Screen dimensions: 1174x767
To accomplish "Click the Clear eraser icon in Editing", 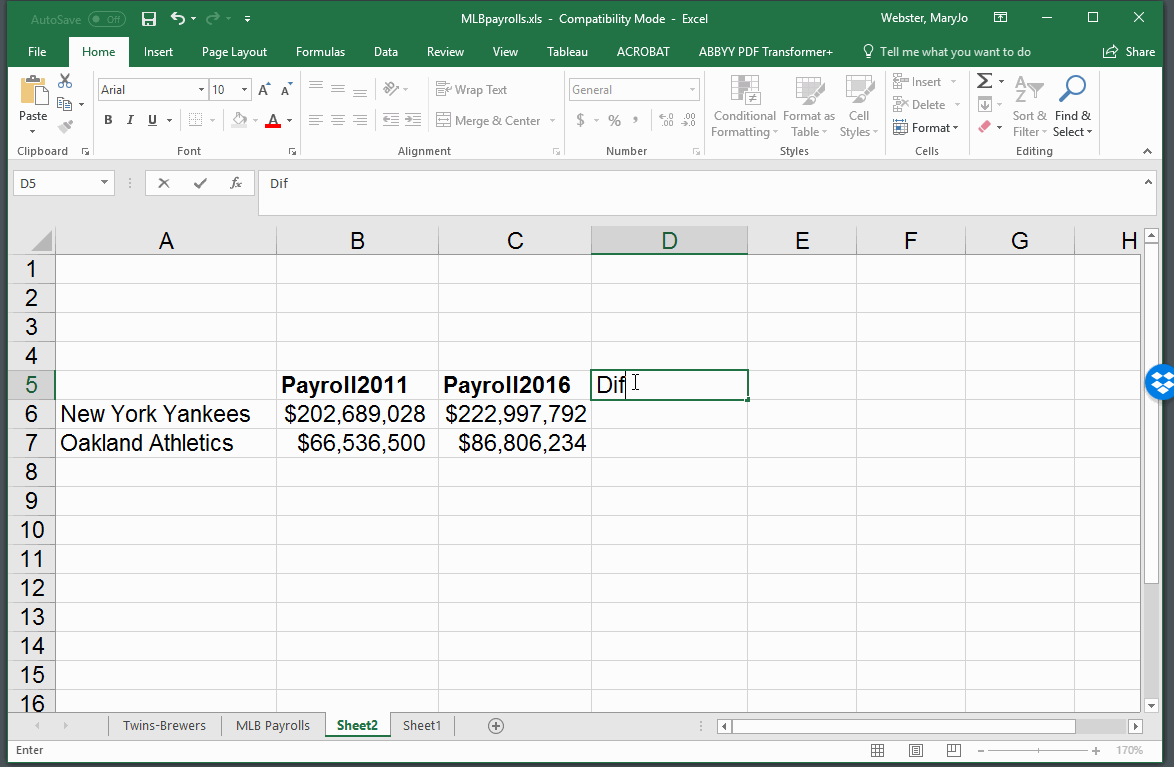I will pos(985,127).
